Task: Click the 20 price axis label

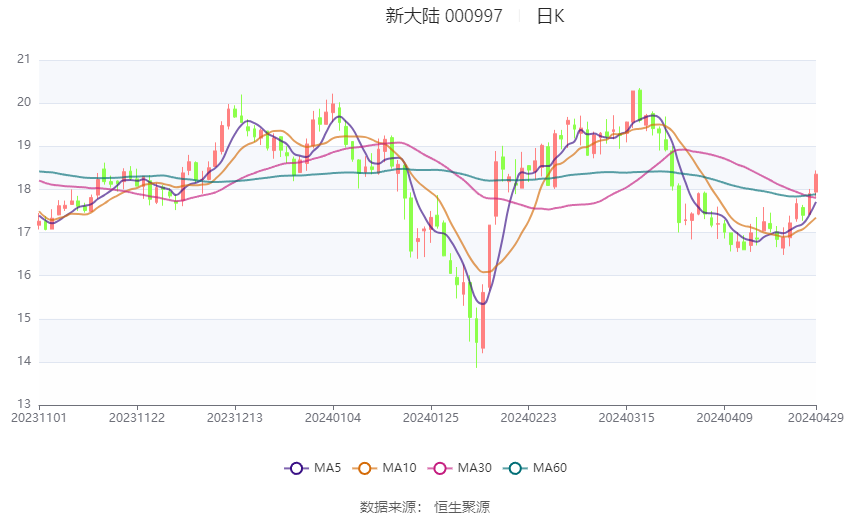Action: 24,102
